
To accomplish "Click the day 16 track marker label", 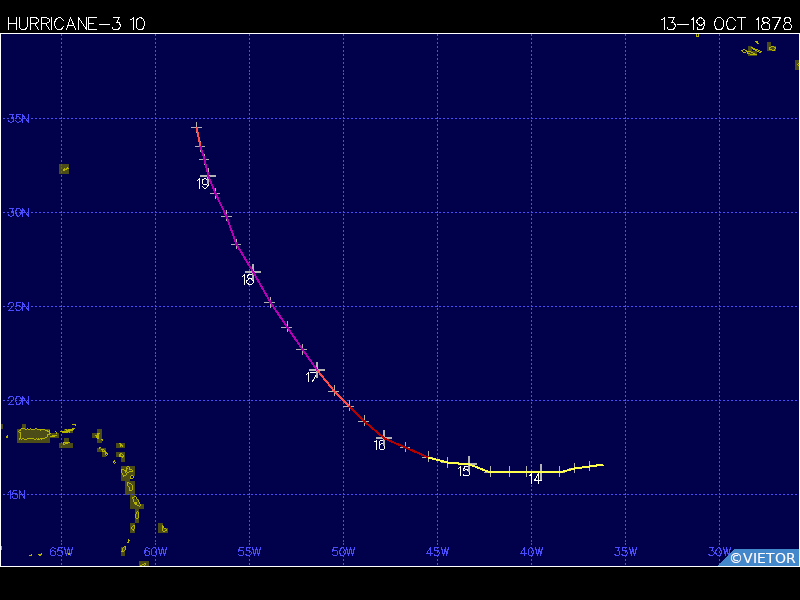I will tap(379, 445).
